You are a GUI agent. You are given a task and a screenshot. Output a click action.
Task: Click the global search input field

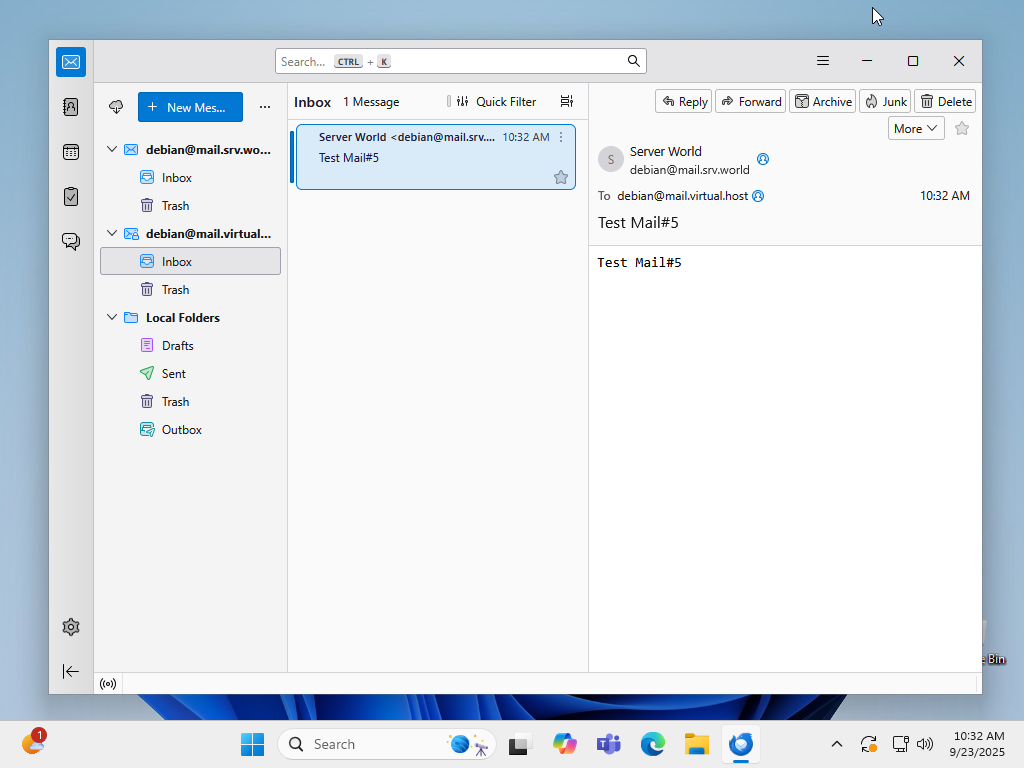(450, 61)
